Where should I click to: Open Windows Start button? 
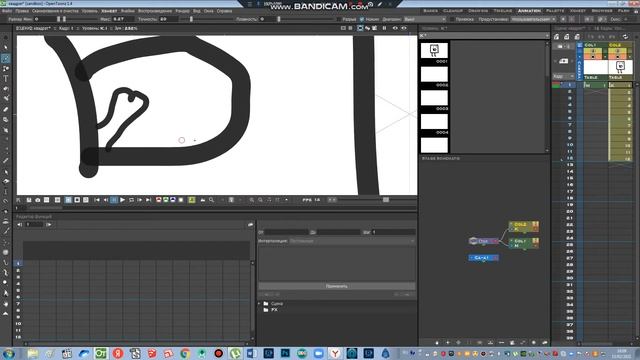(9, 353)
